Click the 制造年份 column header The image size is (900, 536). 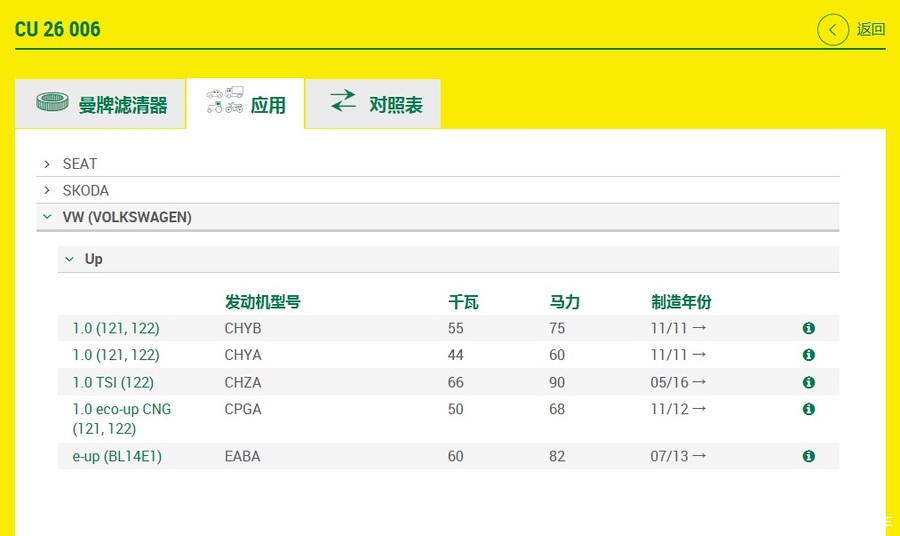(681, 302)
